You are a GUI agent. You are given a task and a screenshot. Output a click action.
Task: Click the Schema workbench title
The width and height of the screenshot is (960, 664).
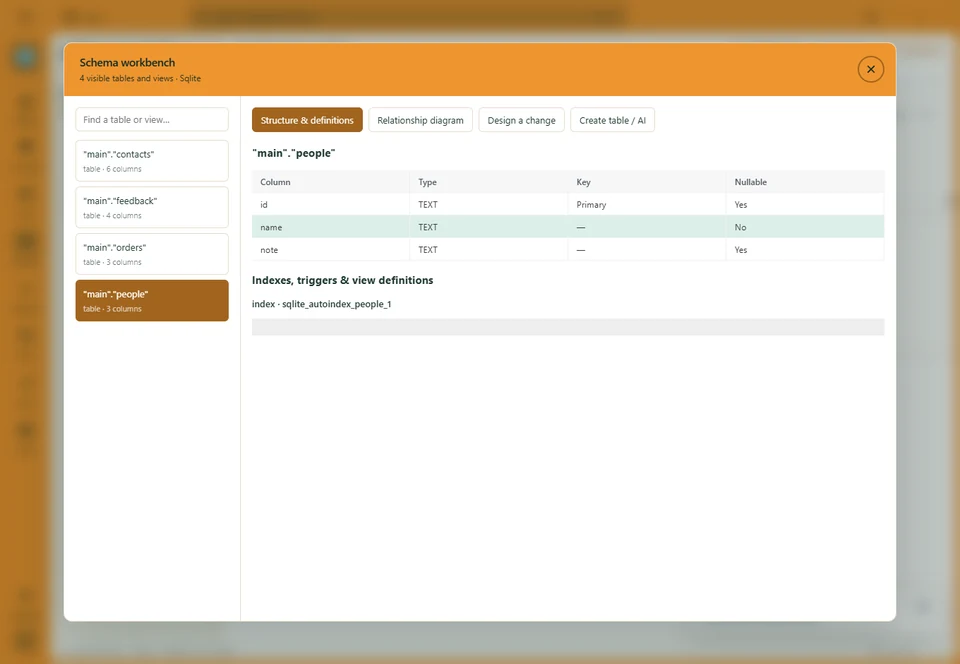click(x=127, y=62)
